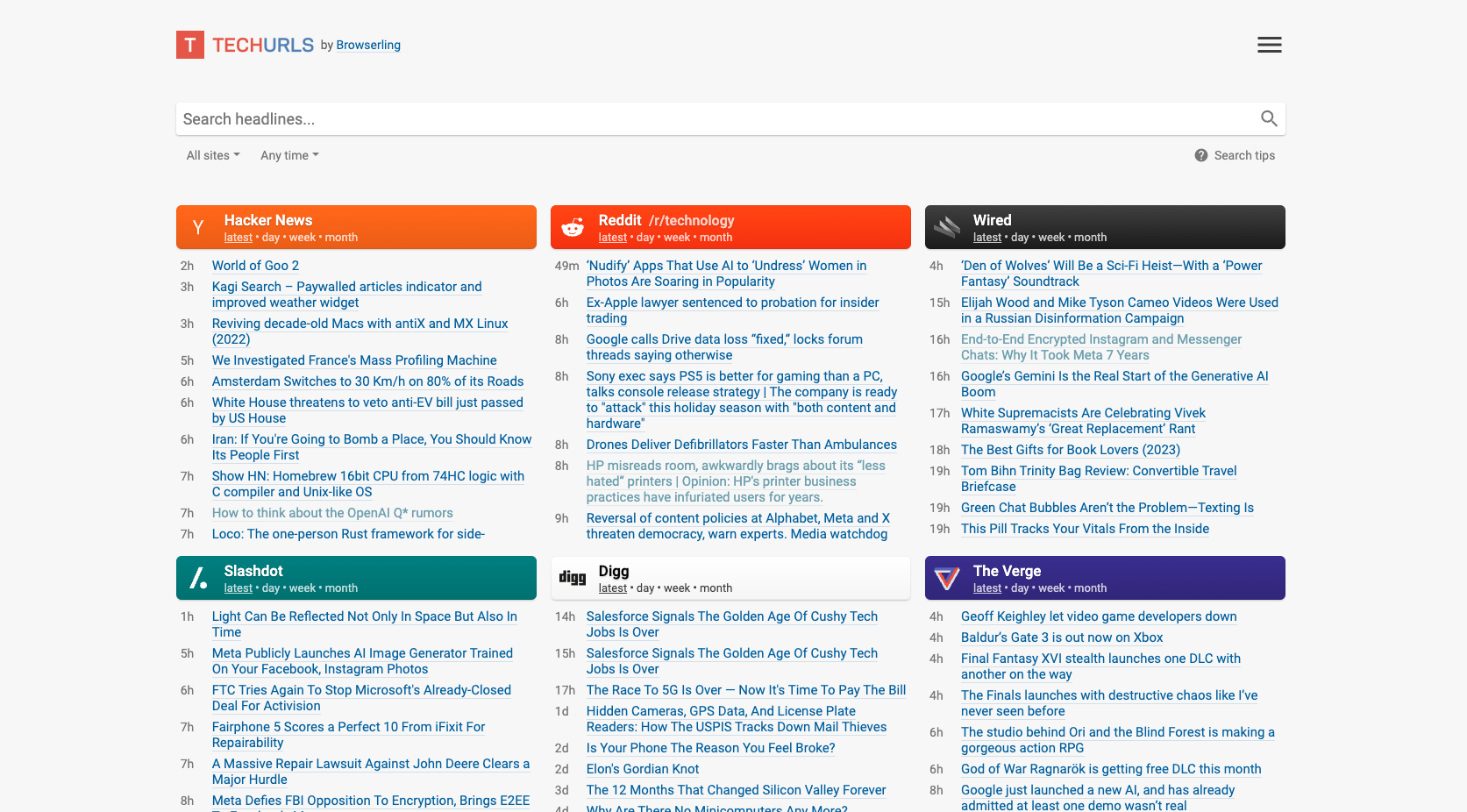This screenshot has width=1467, height=812.
Task: Open 'This Pill Tracks Your Vitals' headline
Action: (1085, 529)
